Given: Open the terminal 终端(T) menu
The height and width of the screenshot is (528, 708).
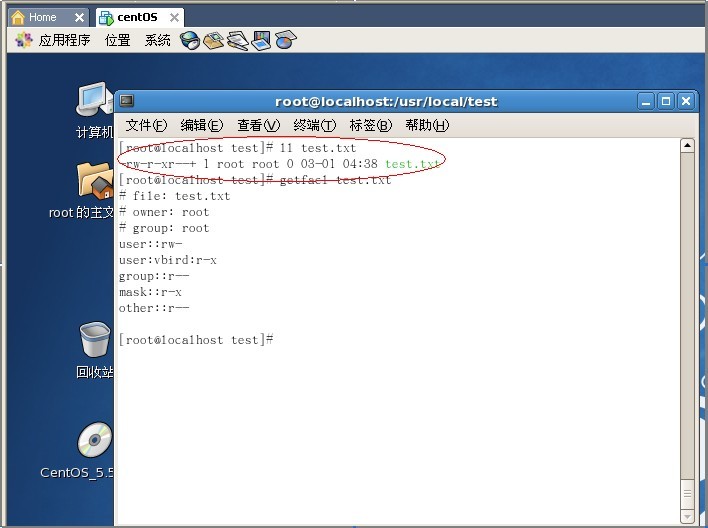Looking at the screenshot, I should coord(314,125).
